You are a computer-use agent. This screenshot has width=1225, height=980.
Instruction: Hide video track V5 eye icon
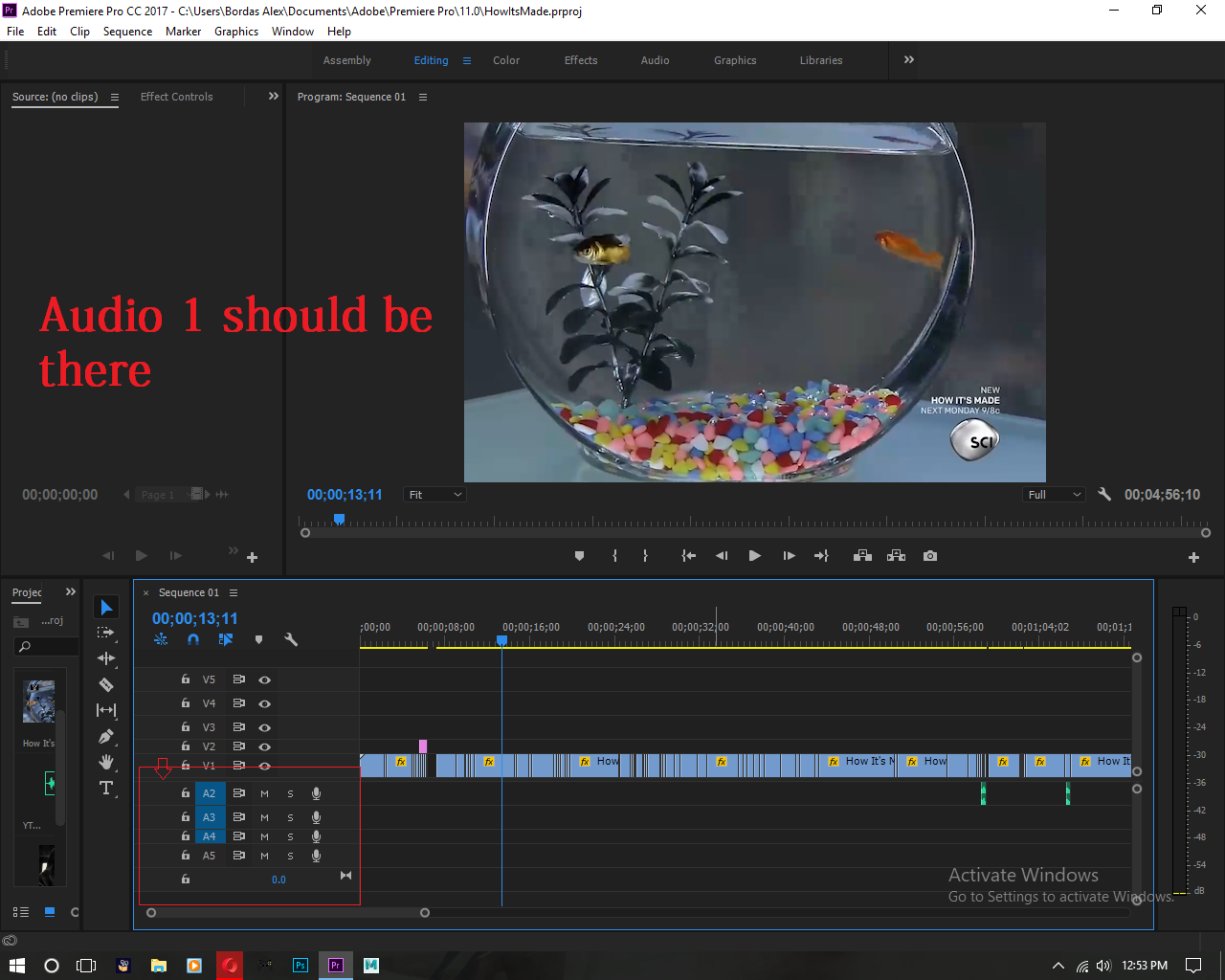pos(264,679)
